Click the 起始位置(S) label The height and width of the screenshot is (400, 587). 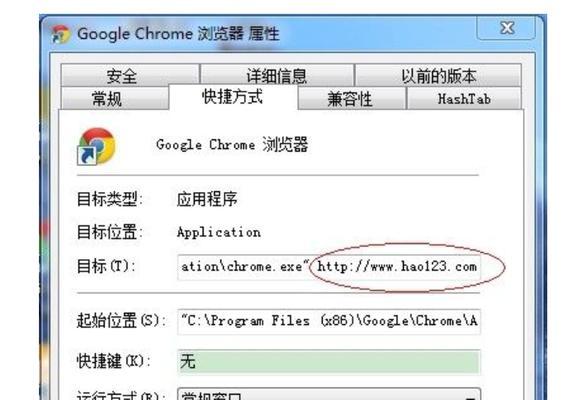click(x=119, y=321)
